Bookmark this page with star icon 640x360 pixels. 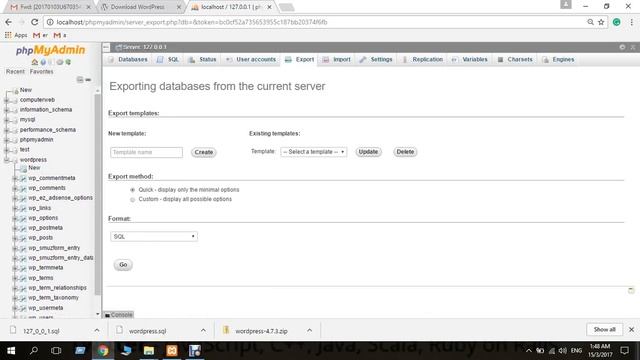601,22
